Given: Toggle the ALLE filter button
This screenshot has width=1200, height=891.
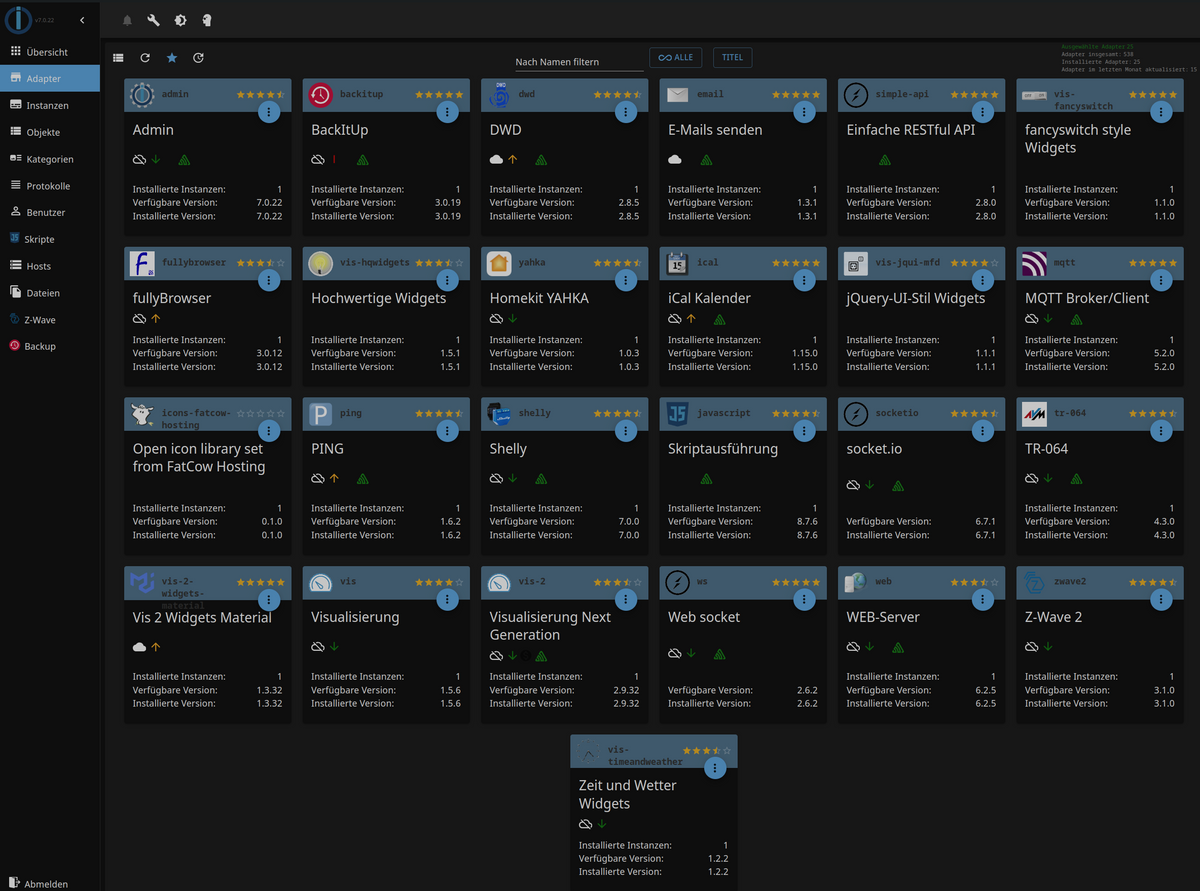Looking at the screenshot, I should coord(676,58).
